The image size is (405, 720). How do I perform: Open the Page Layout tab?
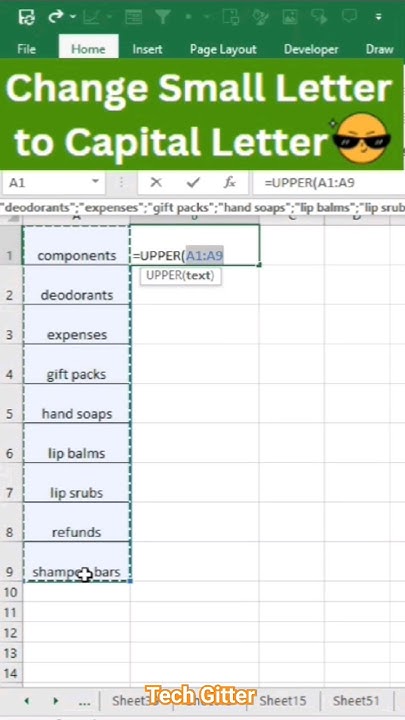pyautogui.click(x=223, y=49)
